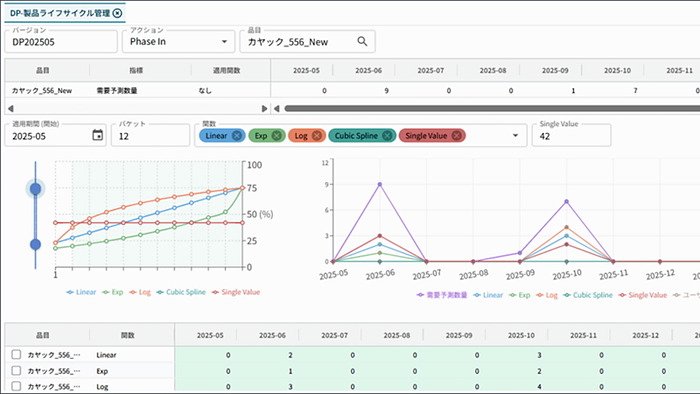Click the purple 2025-10 peak point in chart
The image size is (700, 394).
[x=567, y=202]
